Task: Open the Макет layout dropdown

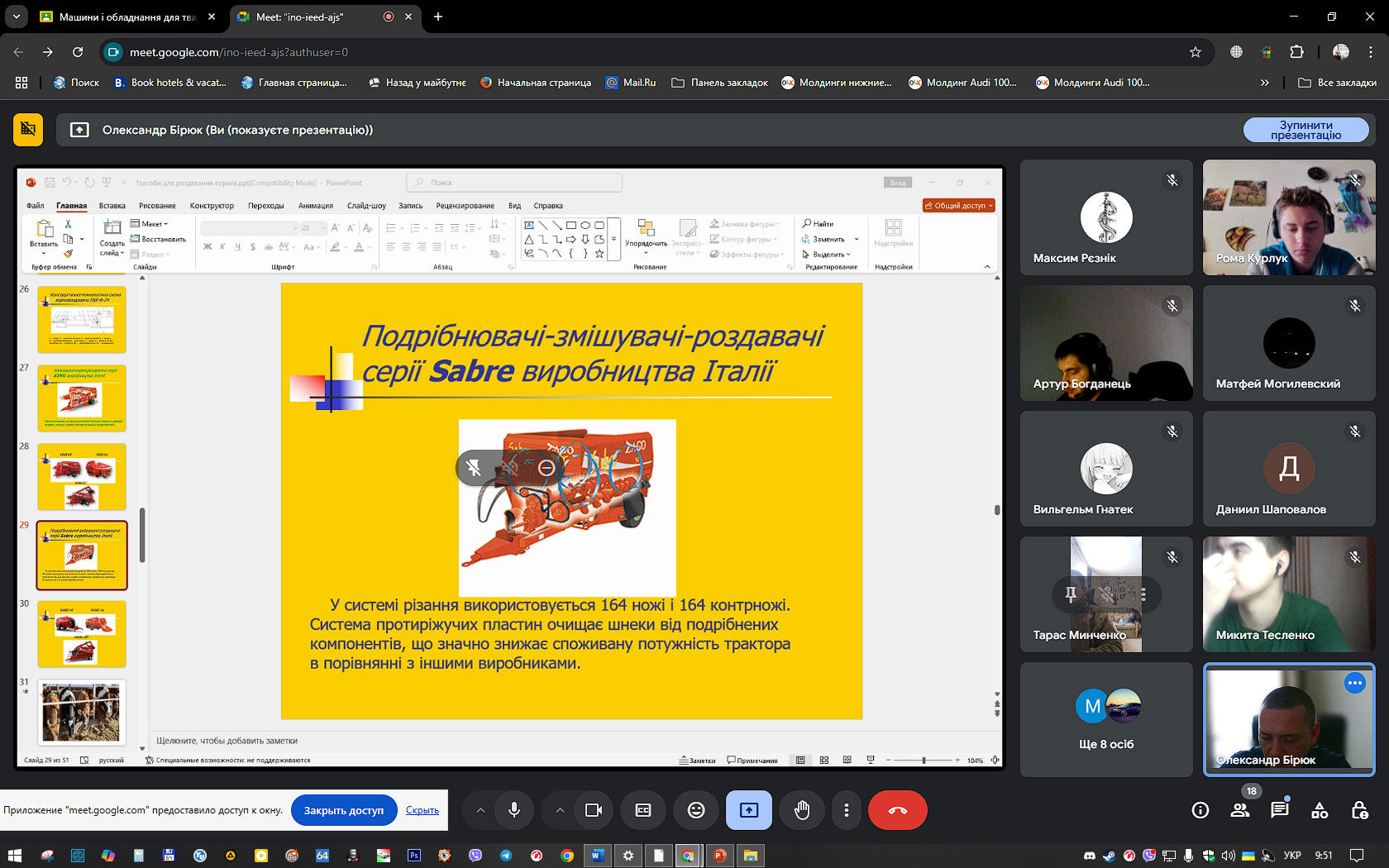Action: (150, 224)
